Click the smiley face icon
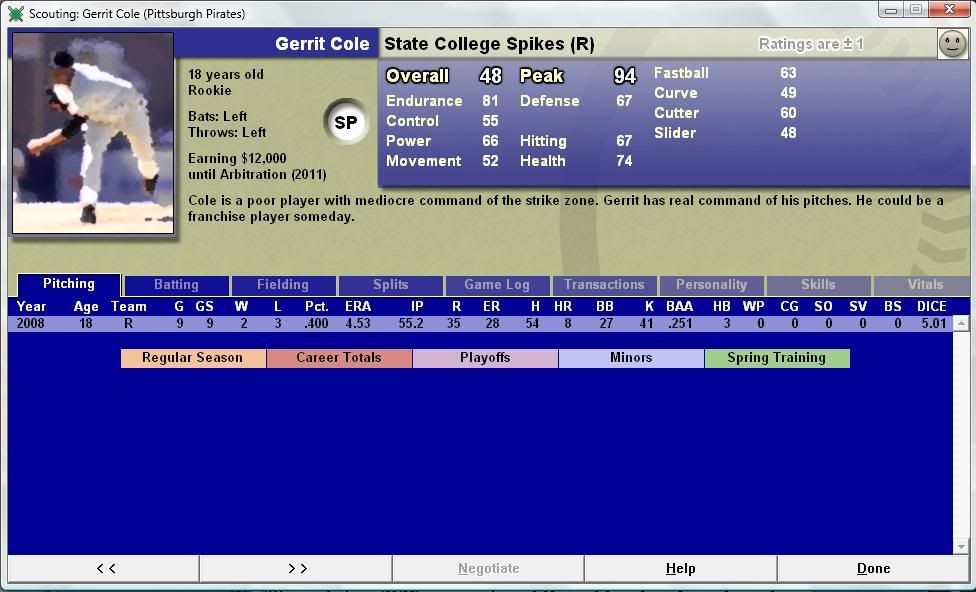 (952, 44)
